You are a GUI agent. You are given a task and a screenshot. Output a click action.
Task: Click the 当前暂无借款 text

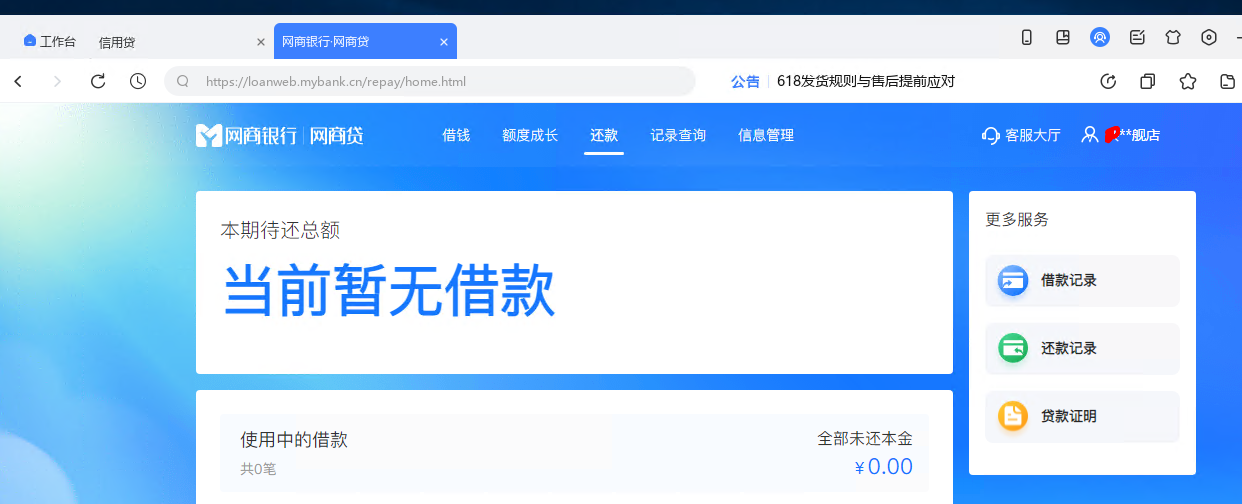click(388, 290)
